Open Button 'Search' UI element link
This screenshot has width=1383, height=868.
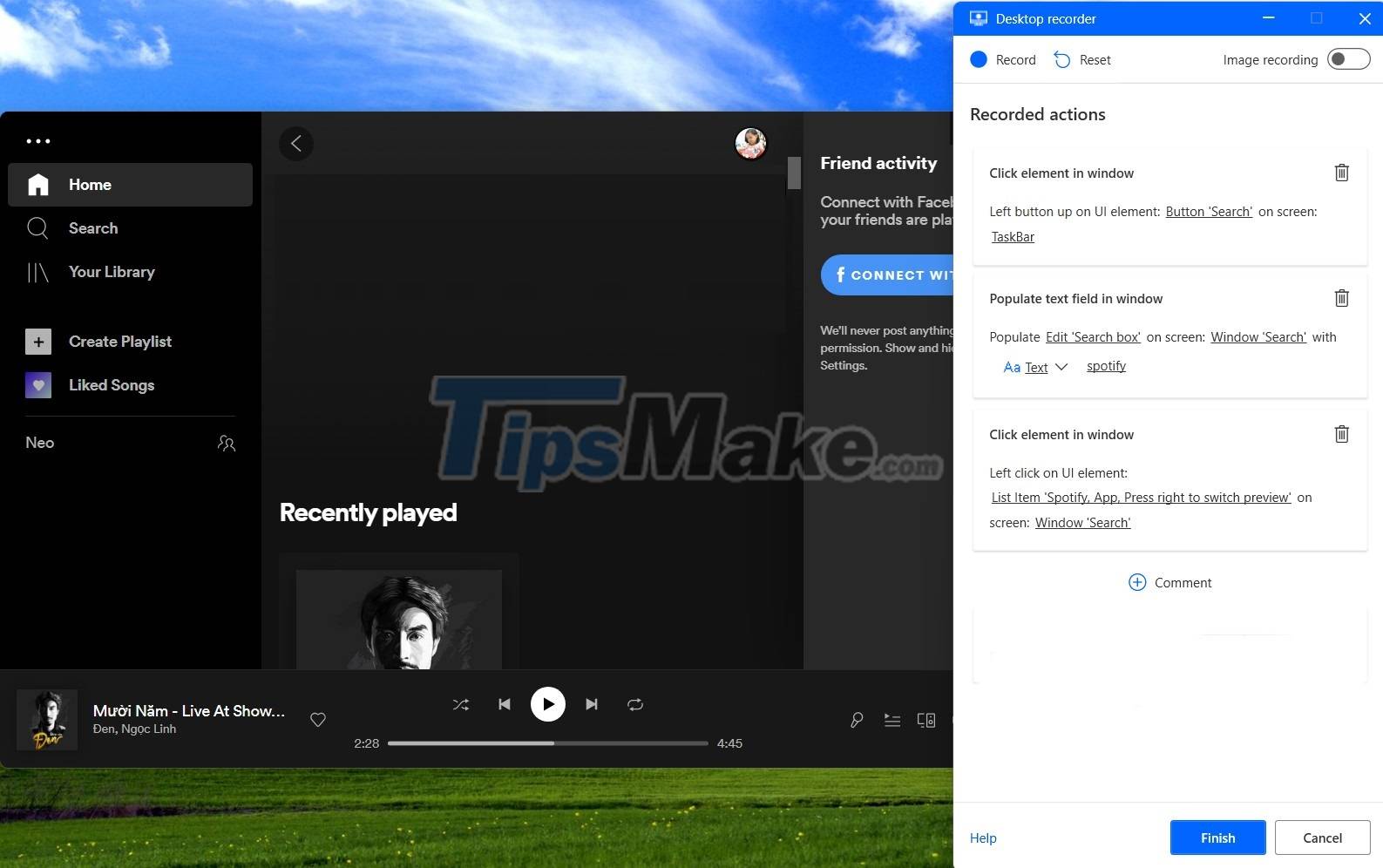tap(1209, 212)
